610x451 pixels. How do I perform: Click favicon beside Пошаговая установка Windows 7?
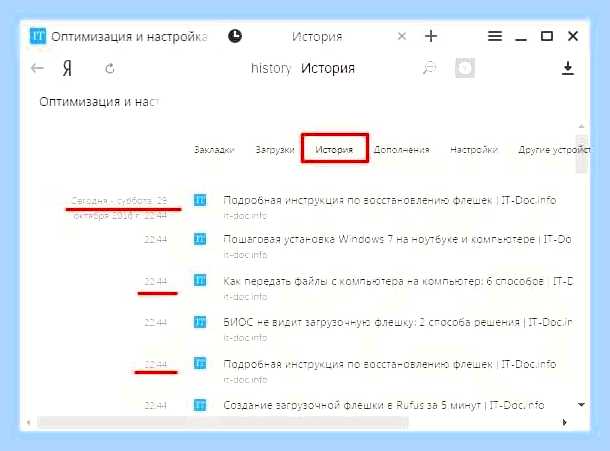tap(200, 239)
